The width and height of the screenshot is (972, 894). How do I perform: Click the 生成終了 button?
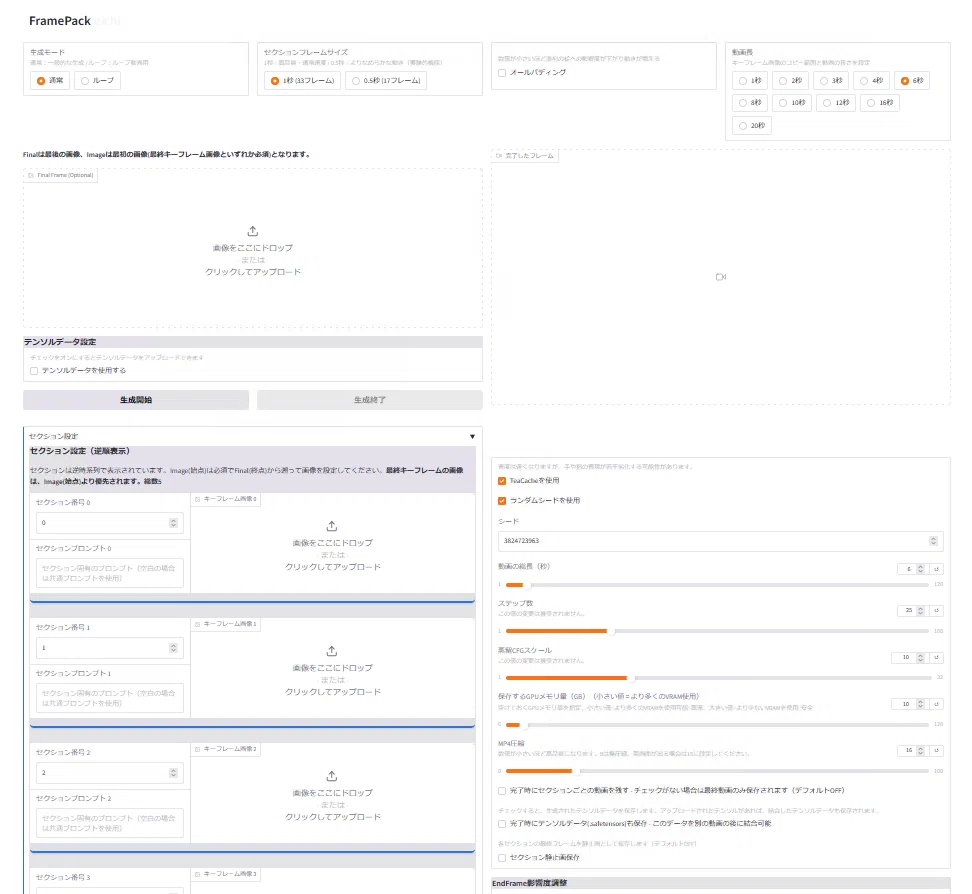tap(369, 400)
